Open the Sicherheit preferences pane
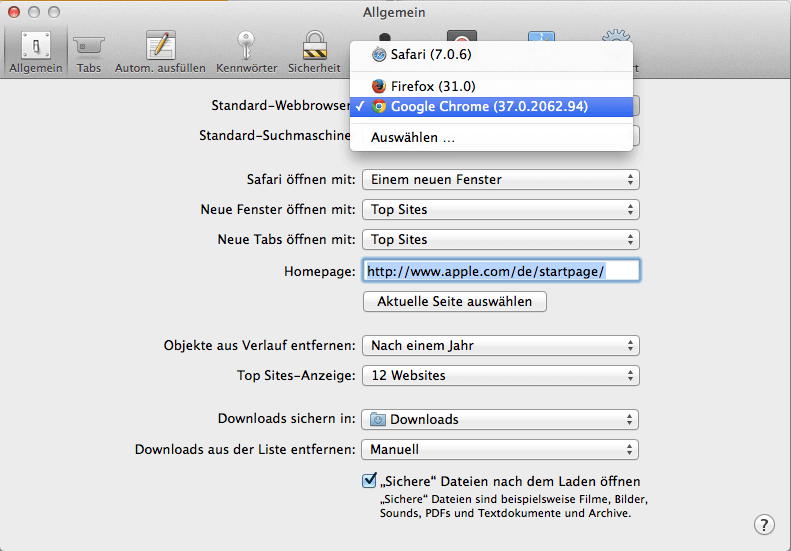 (314, 51)
